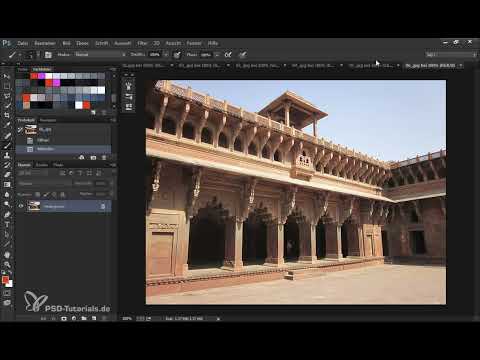The width and height of the screenshot is (480, 360).
Task: Open the Fenster menu
Action: [x=194, y=43]
